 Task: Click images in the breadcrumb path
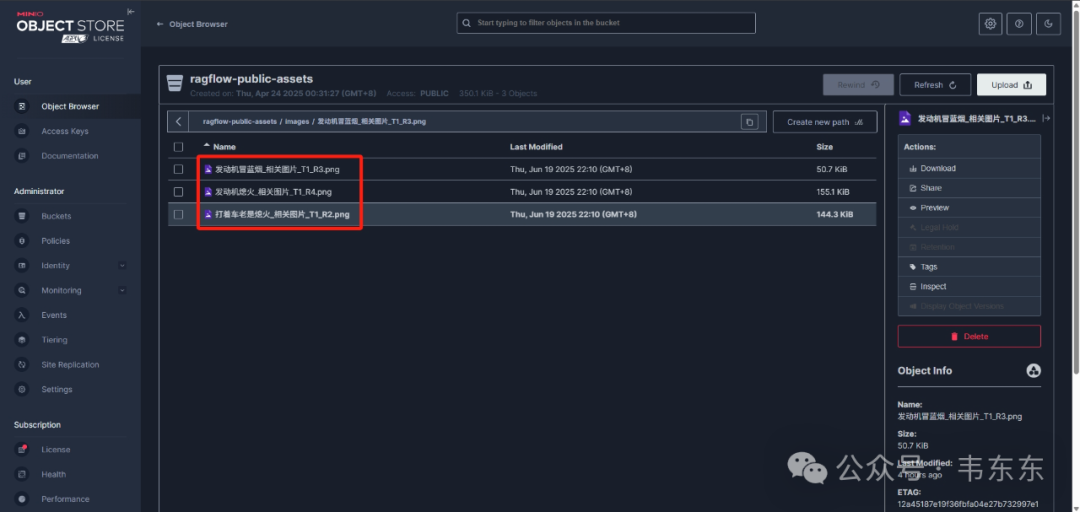pos(297,121)
